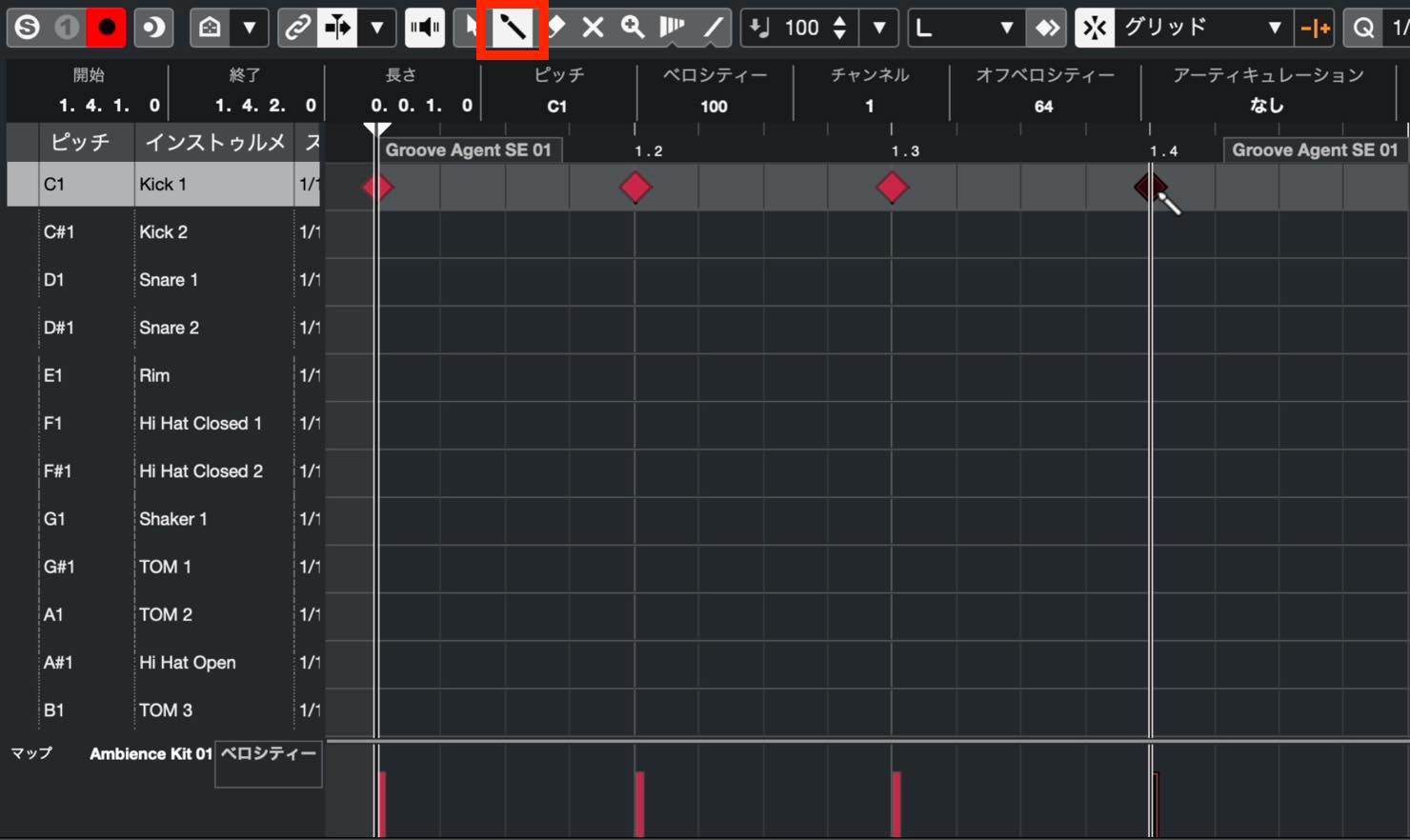Select the Erase tool
This screenshot has height=840, width=1410.
click(x=555, y=28)
